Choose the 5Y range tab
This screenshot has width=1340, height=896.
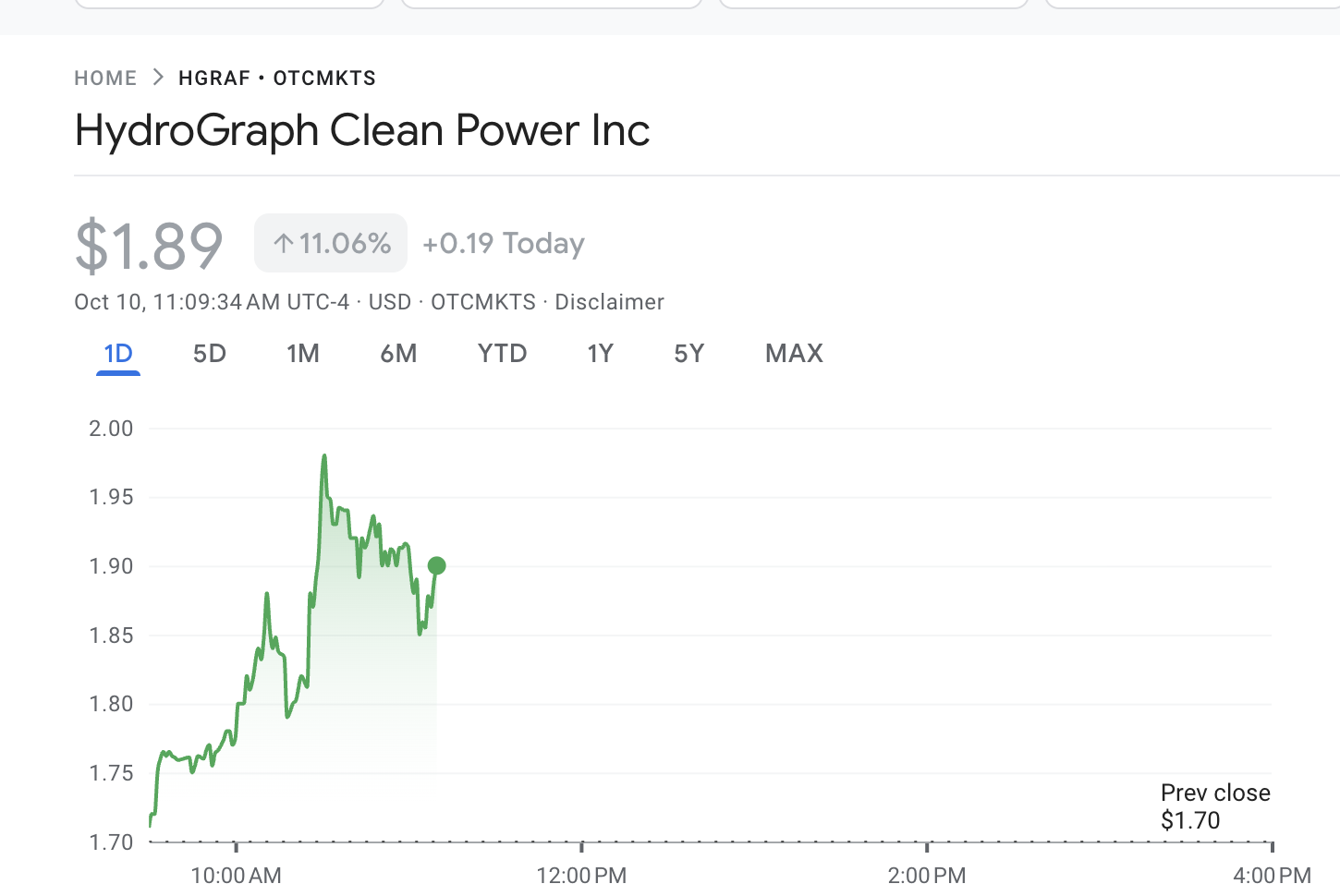[x=689, y=354]
